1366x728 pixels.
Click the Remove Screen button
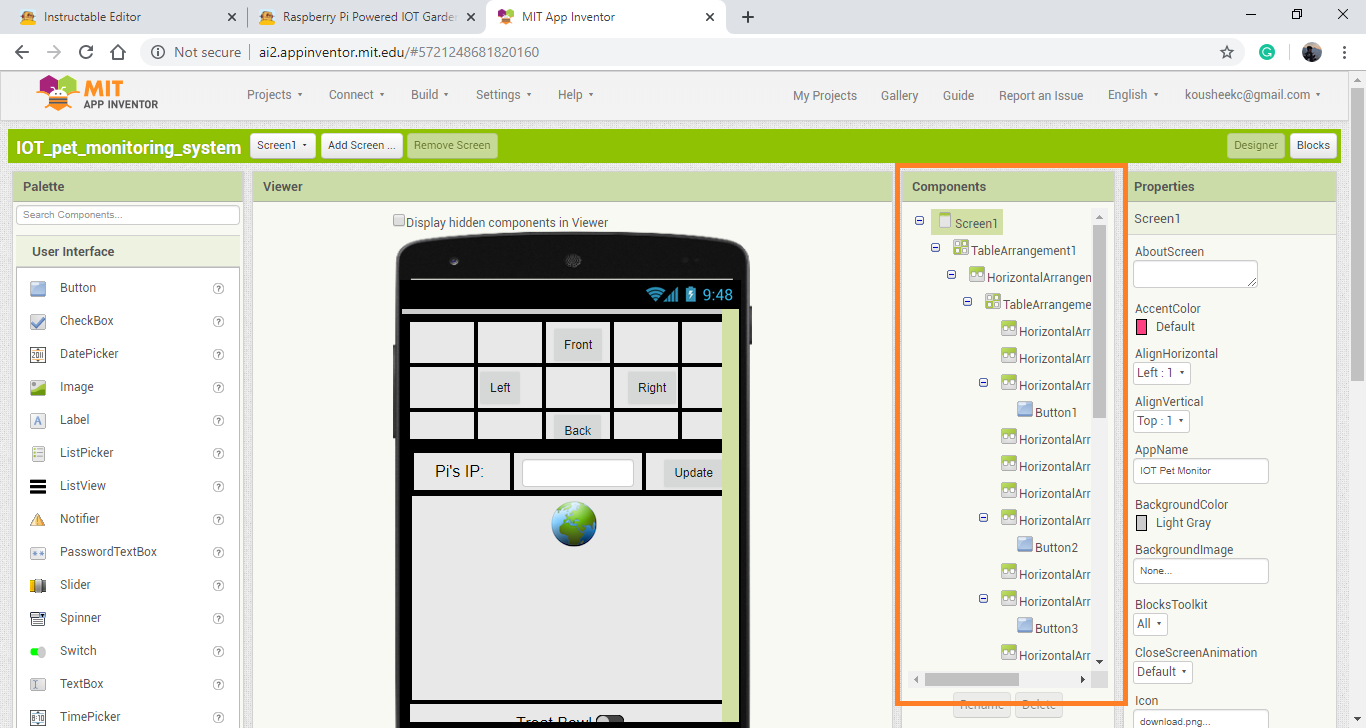pos(452,146)
